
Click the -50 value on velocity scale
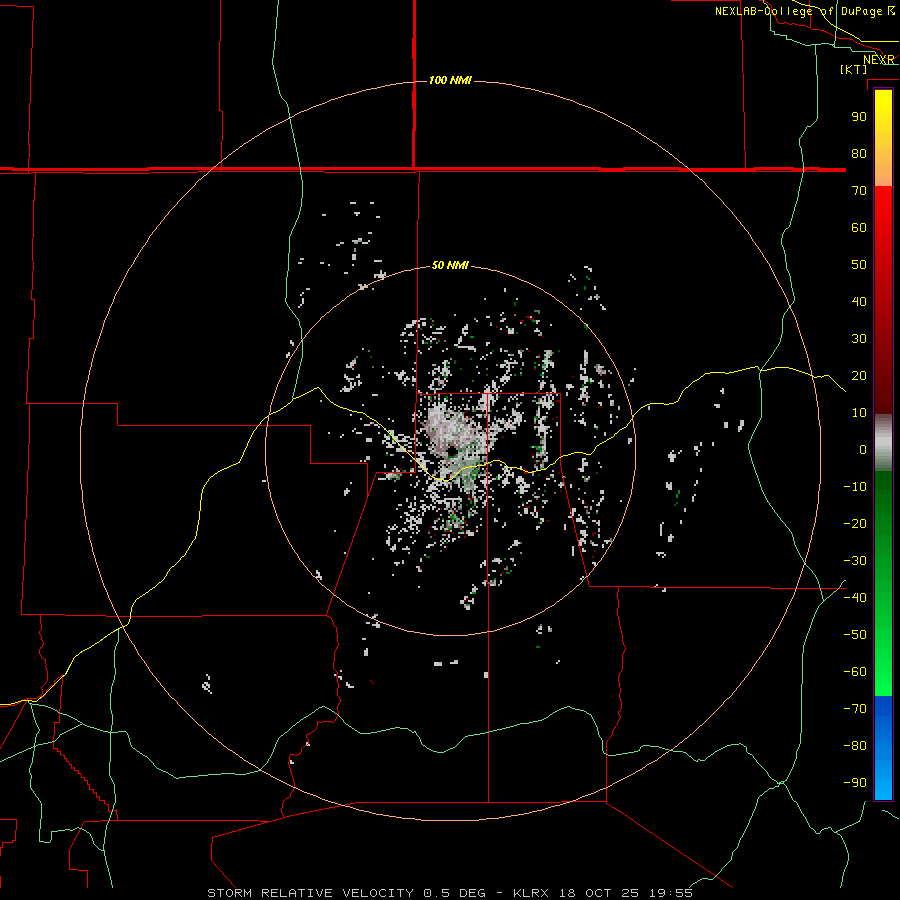click(x=855, y=635)
